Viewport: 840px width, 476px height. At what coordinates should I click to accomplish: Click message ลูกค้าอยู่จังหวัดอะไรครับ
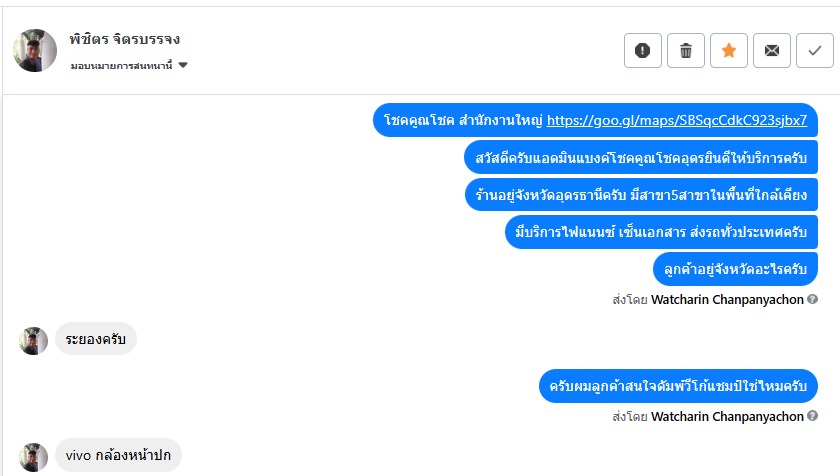pyautogui.click(x=735, y=269)
